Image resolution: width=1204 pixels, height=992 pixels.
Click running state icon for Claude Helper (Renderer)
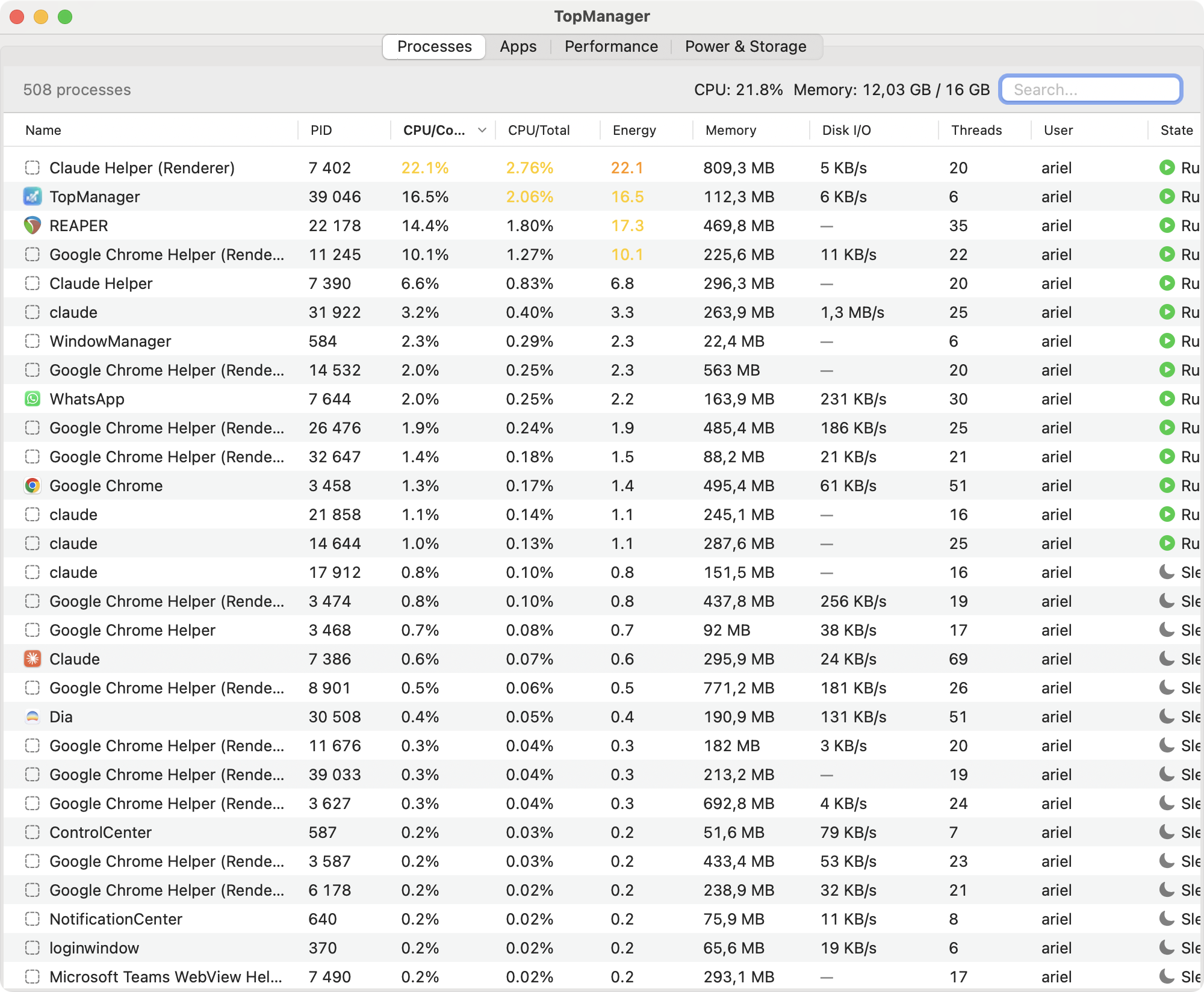pyautogui.click(x=1167, y=168)
